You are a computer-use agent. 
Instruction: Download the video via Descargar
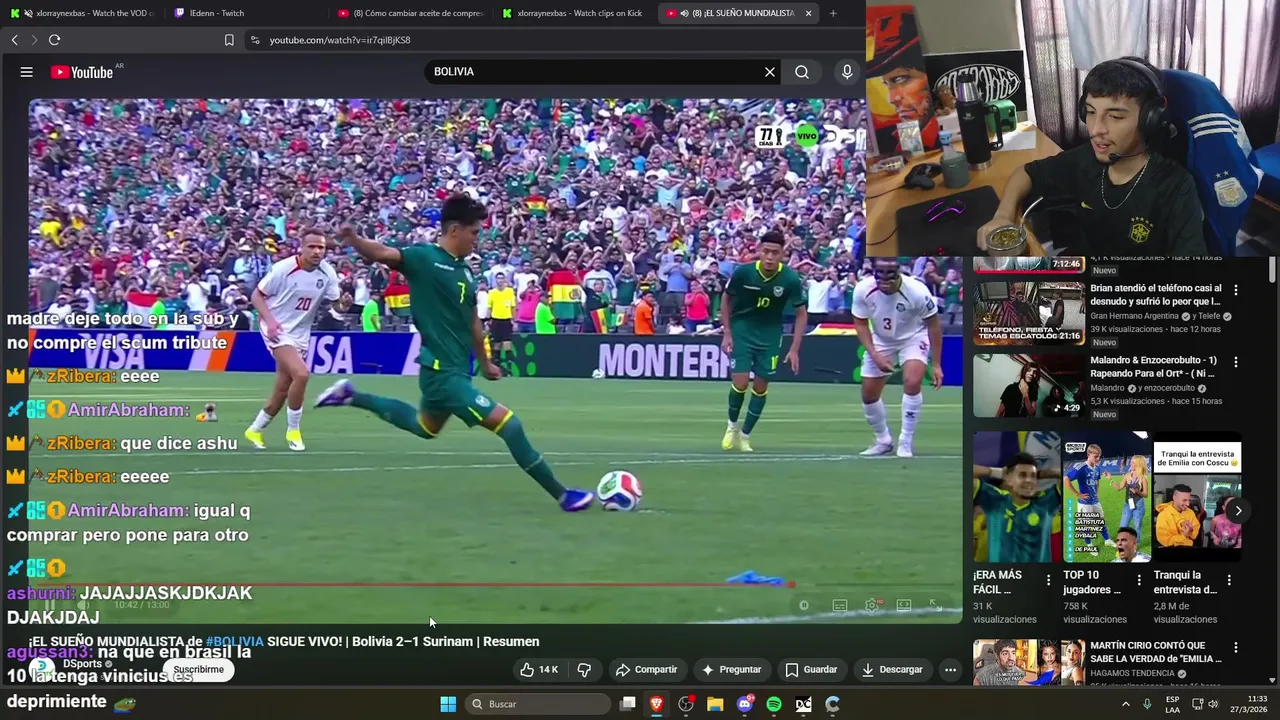click(892, 670)
